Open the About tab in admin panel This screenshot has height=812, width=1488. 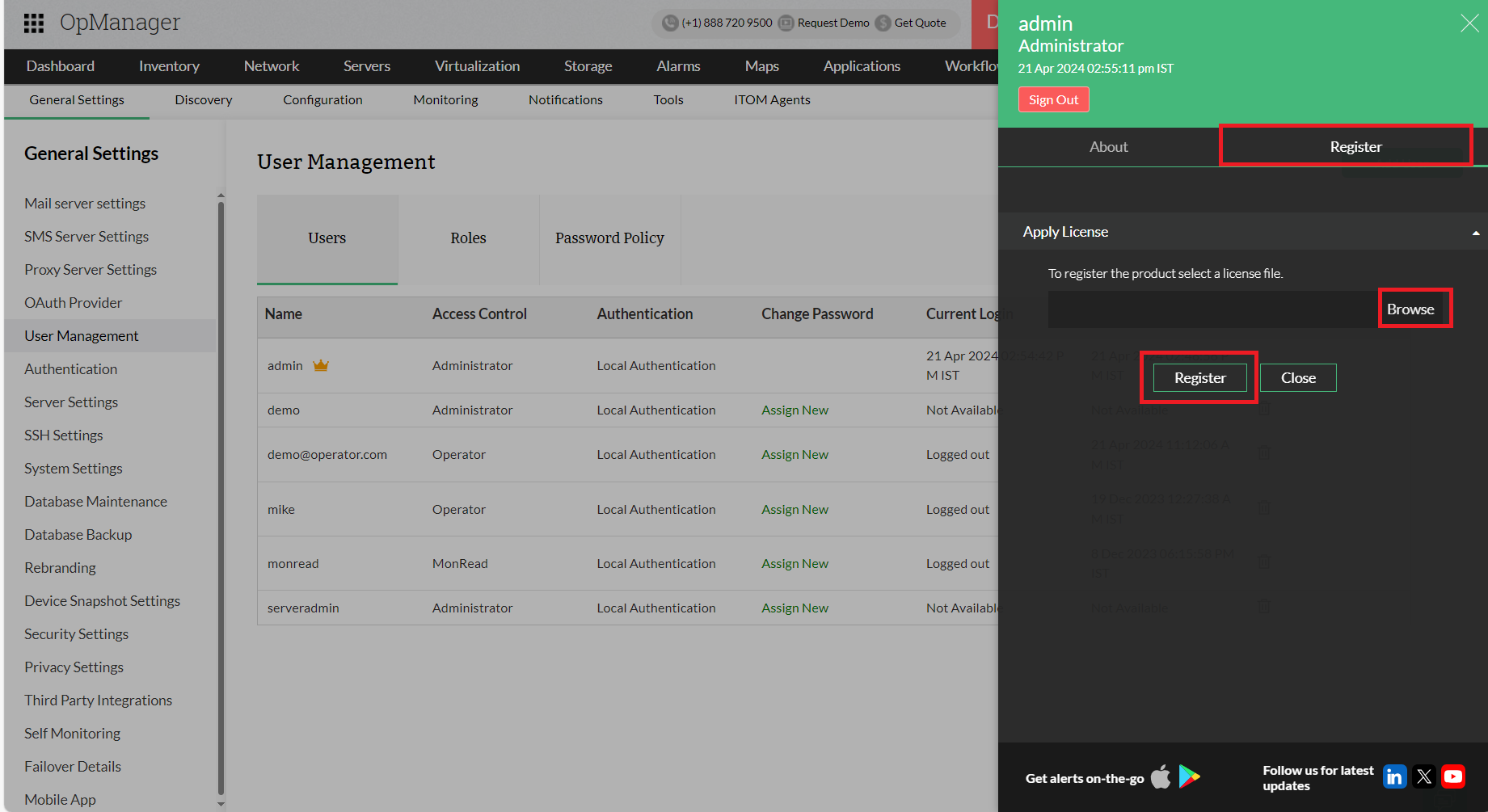click(x=1108, y=147)
